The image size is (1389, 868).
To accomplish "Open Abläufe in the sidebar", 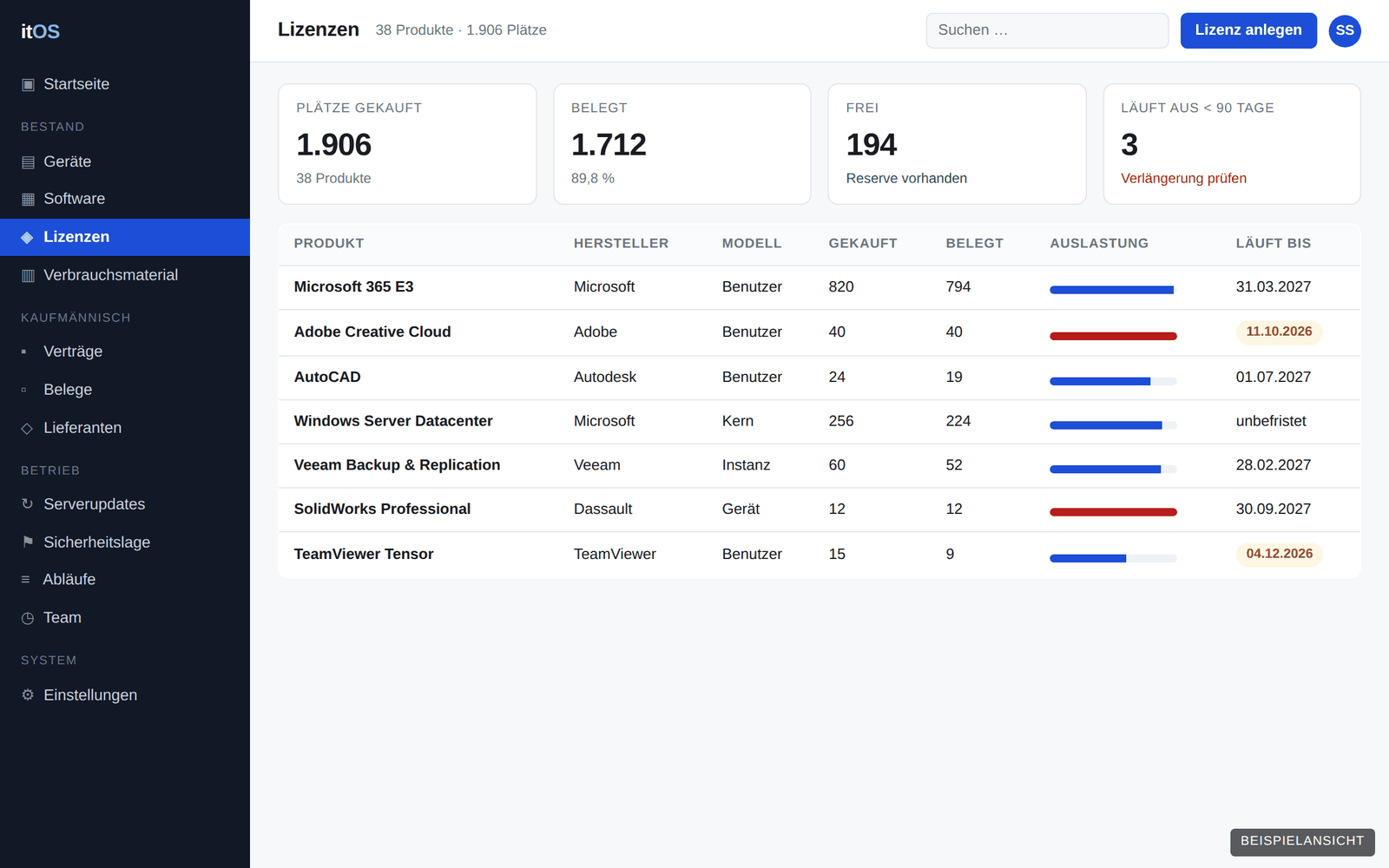I will point(125,579).
